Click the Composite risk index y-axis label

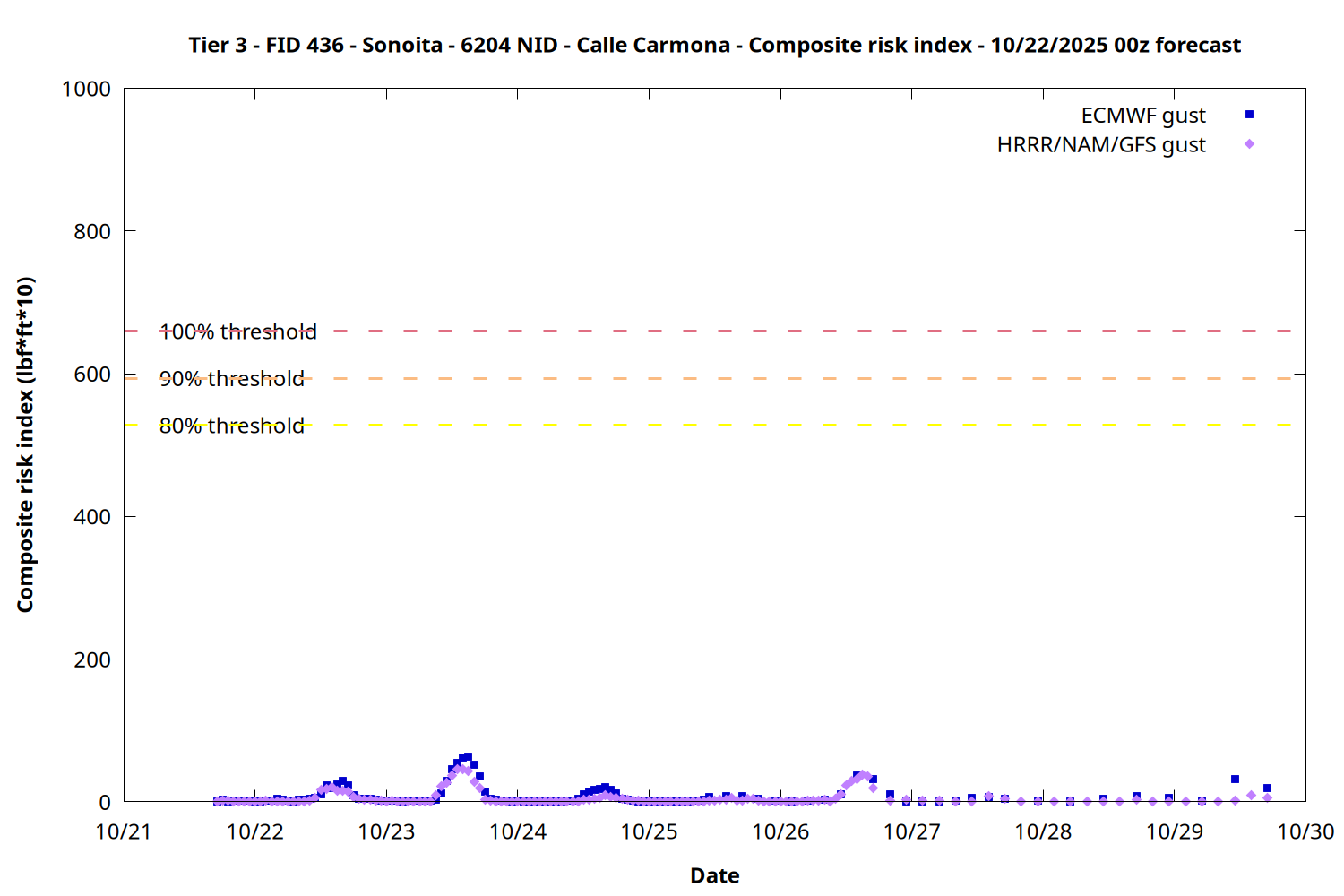(x=25, y=444)
